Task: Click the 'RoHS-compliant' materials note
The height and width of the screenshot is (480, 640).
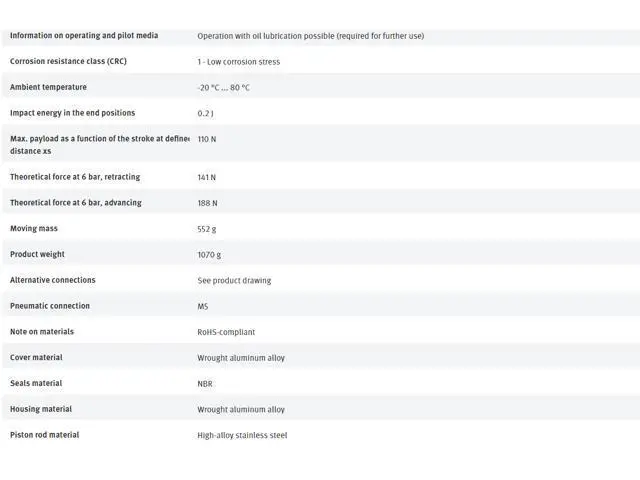Action: tap(226, 332)
